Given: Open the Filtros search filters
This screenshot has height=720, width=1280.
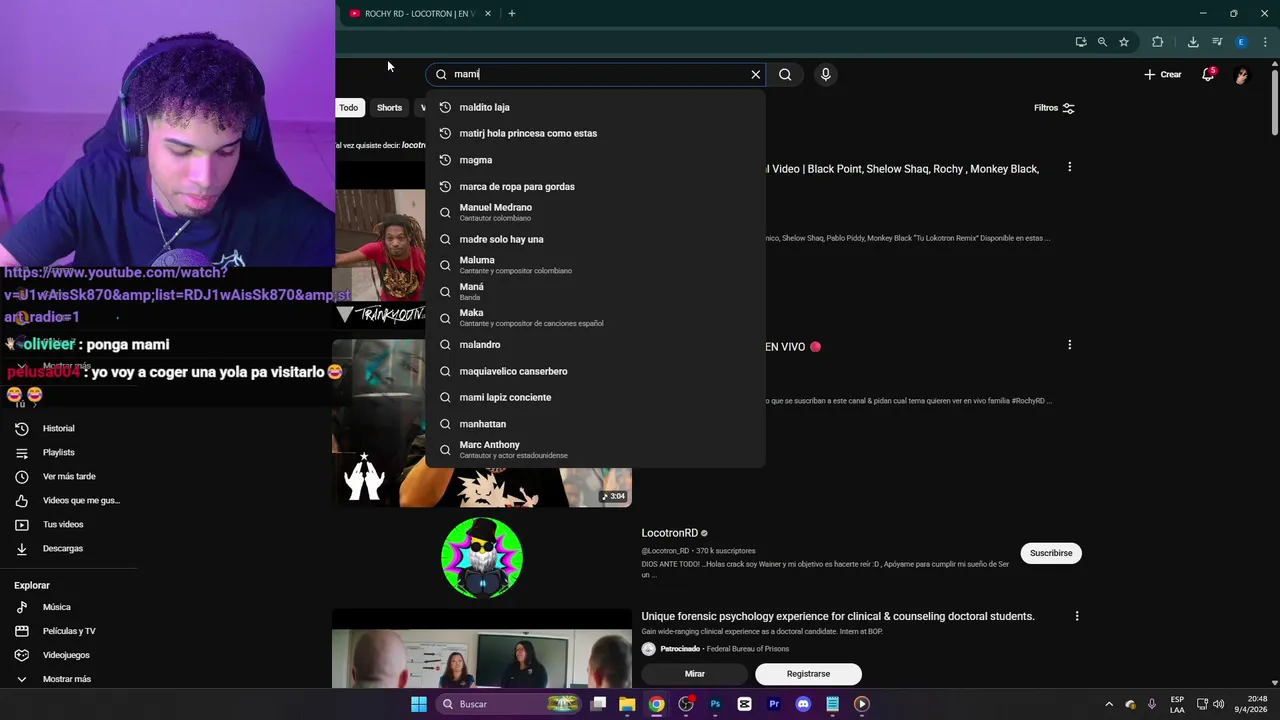Looking at the screenshot, I should [1054, 108].
